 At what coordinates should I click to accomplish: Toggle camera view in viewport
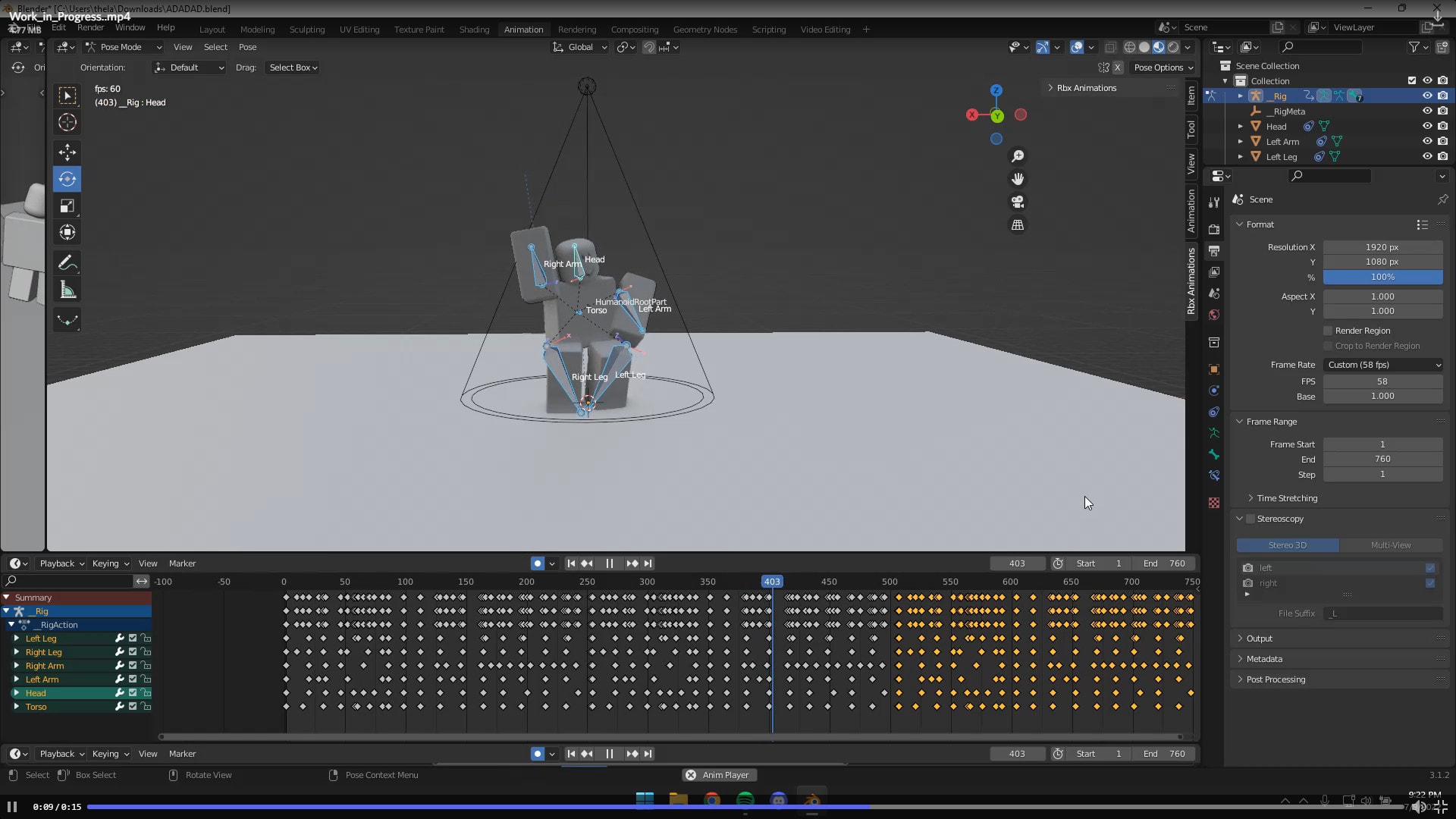pyautogui.click(x=1018, y=202)
